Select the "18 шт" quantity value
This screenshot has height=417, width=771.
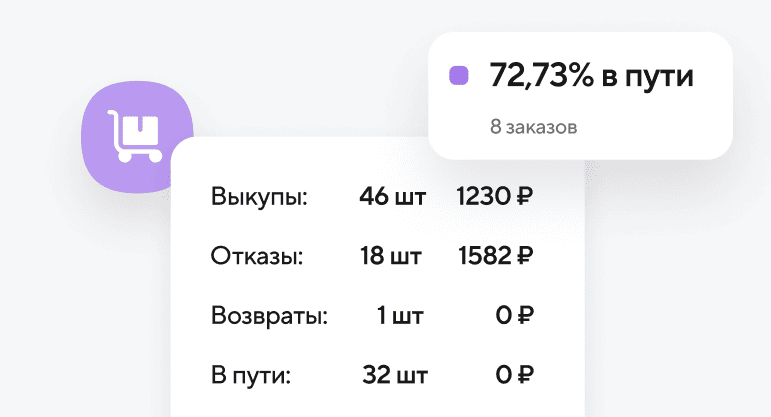391,256
